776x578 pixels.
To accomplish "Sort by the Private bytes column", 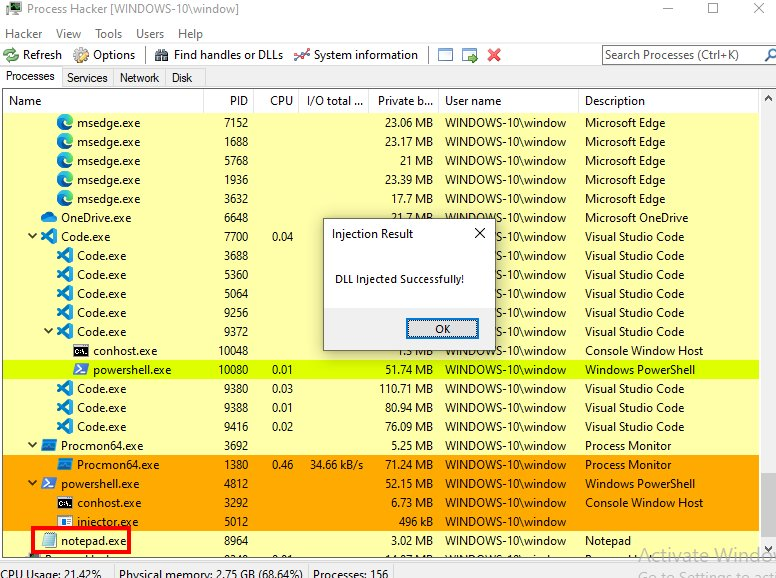I will pos(404,101).
